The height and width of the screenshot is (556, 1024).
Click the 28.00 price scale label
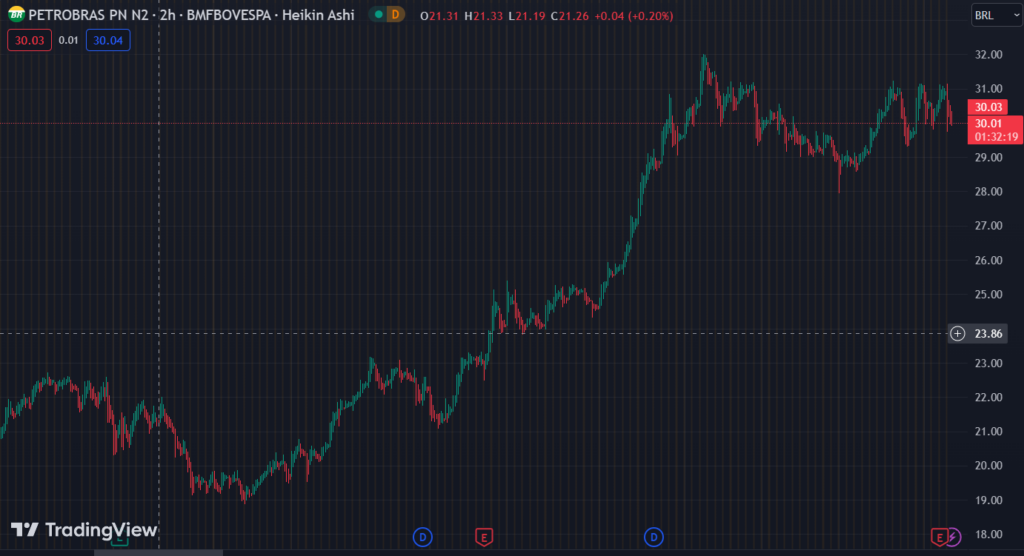pos(988,191)
